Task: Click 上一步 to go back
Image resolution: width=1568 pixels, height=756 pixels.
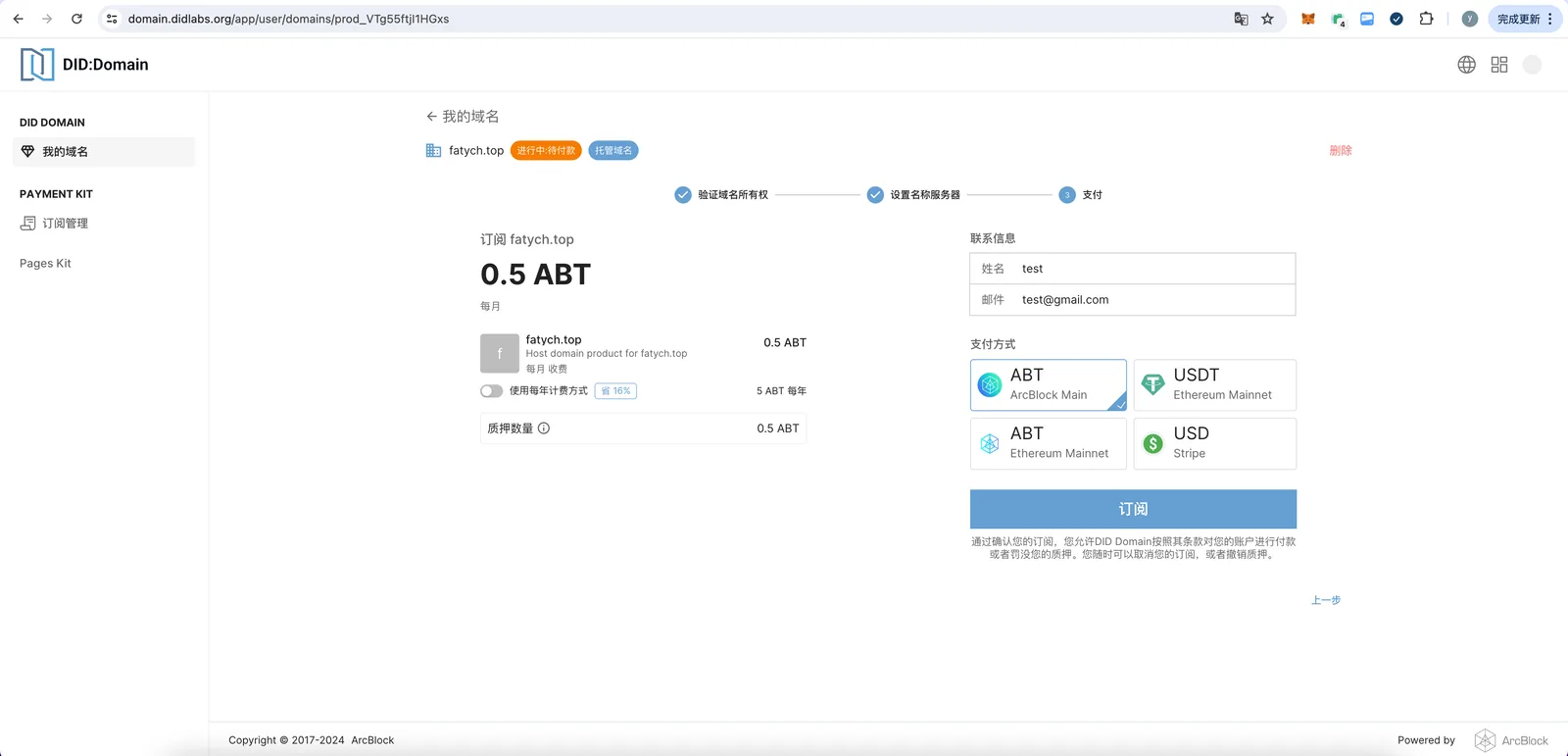Action: pyautogui.click(x=1326, y=600)
